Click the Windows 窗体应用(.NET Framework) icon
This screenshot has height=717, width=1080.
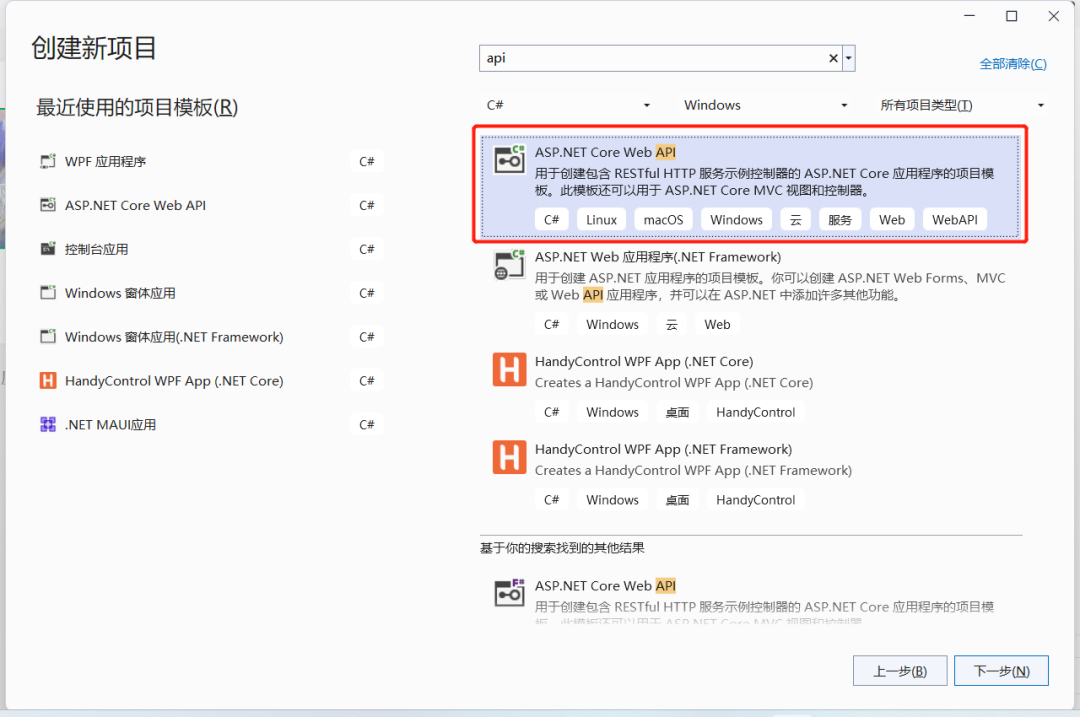point(48,337)
